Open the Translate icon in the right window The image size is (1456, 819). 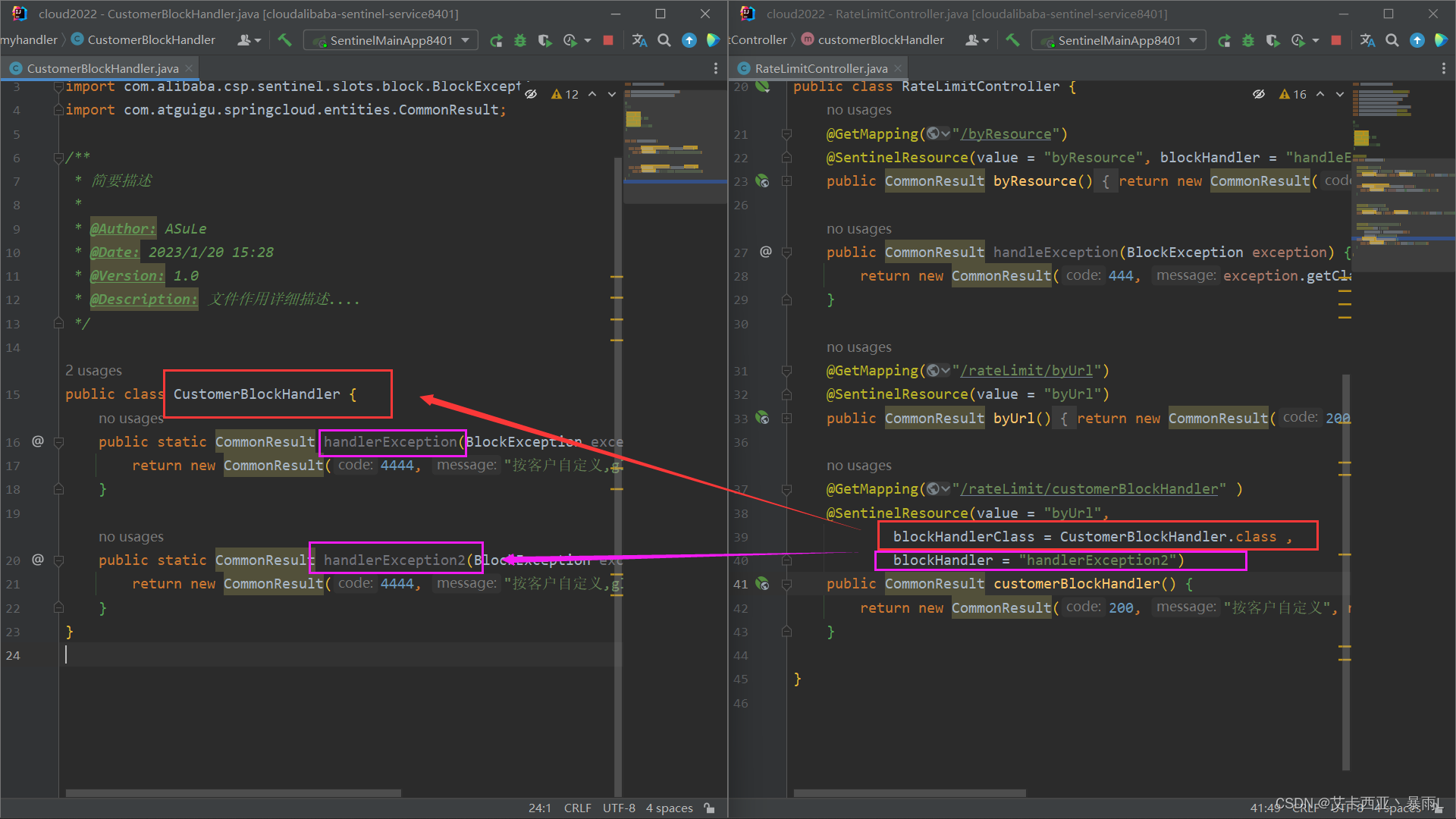coord(1367,40)
